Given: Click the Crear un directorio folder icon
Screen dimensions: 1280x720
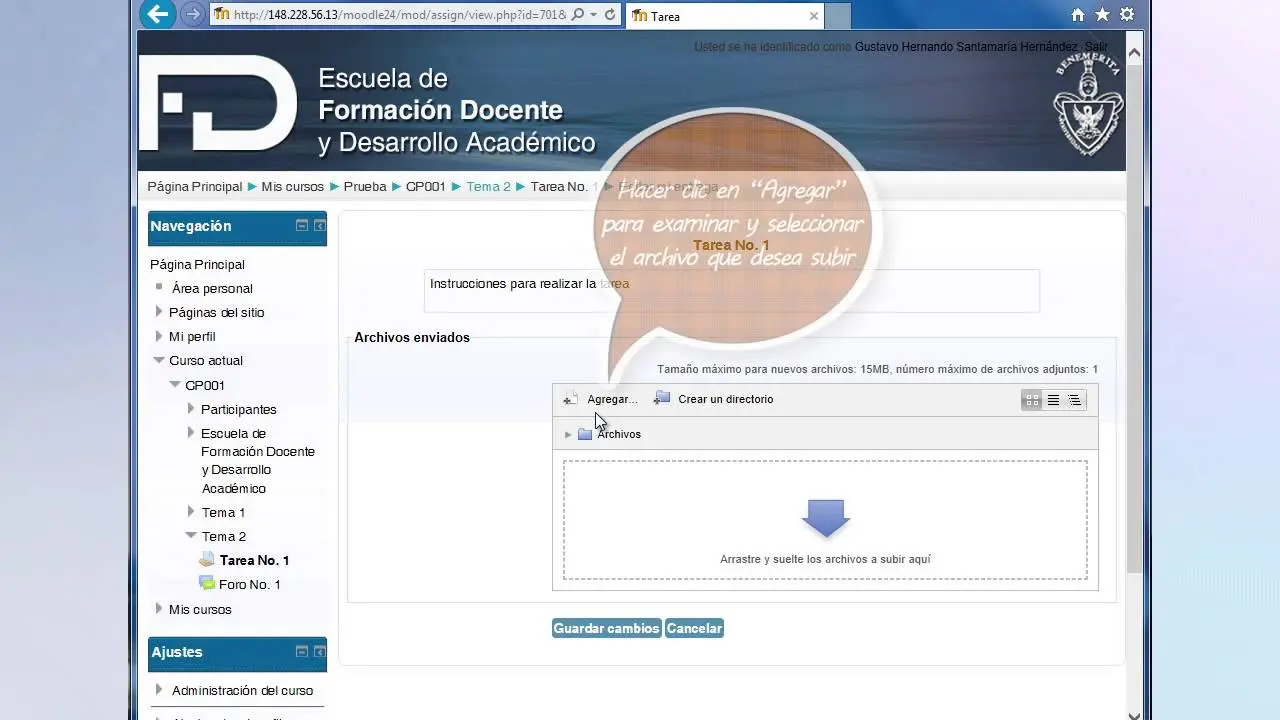Looking at the screenshot, I should (662, 398).
